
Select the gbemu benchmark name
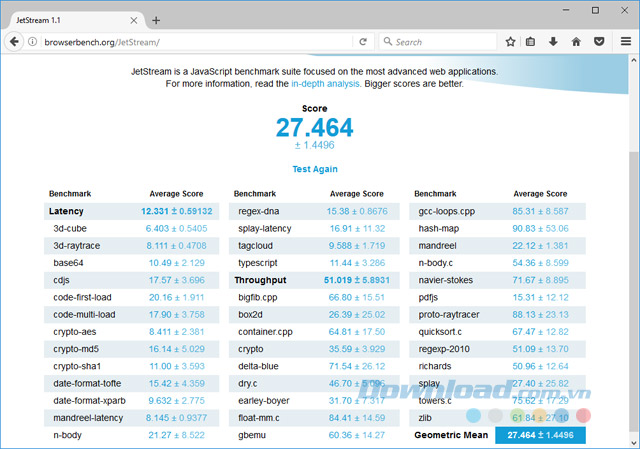pos(252,435)
